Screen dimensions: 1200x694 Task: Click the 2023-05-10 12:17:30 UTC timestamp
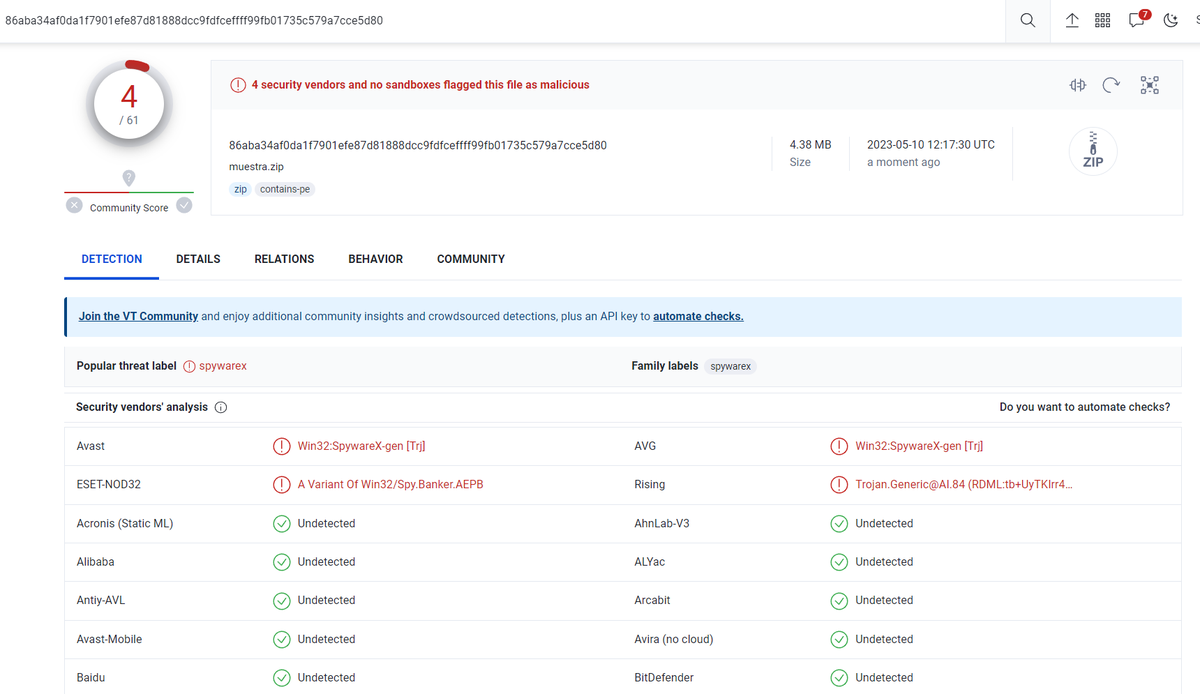point(931,145)
